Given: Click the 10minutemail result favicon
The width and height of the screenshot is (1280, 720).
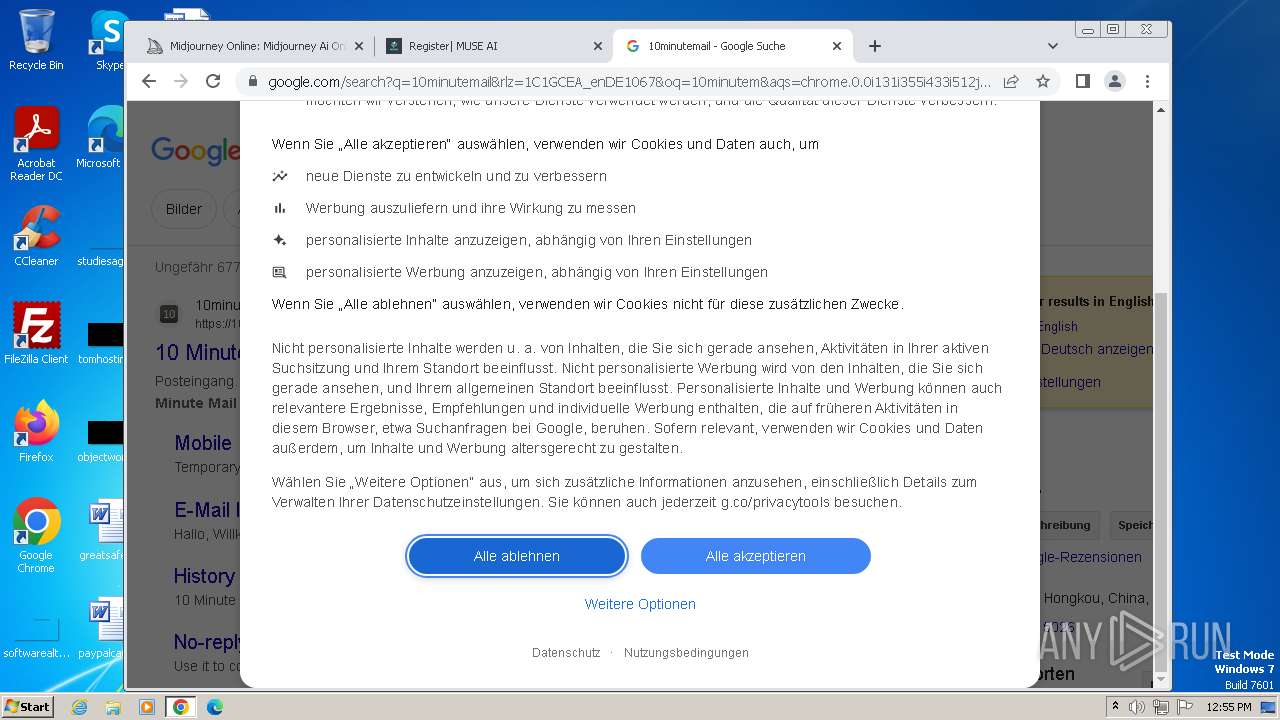Looking at the screenshot, I should [169, 314].
